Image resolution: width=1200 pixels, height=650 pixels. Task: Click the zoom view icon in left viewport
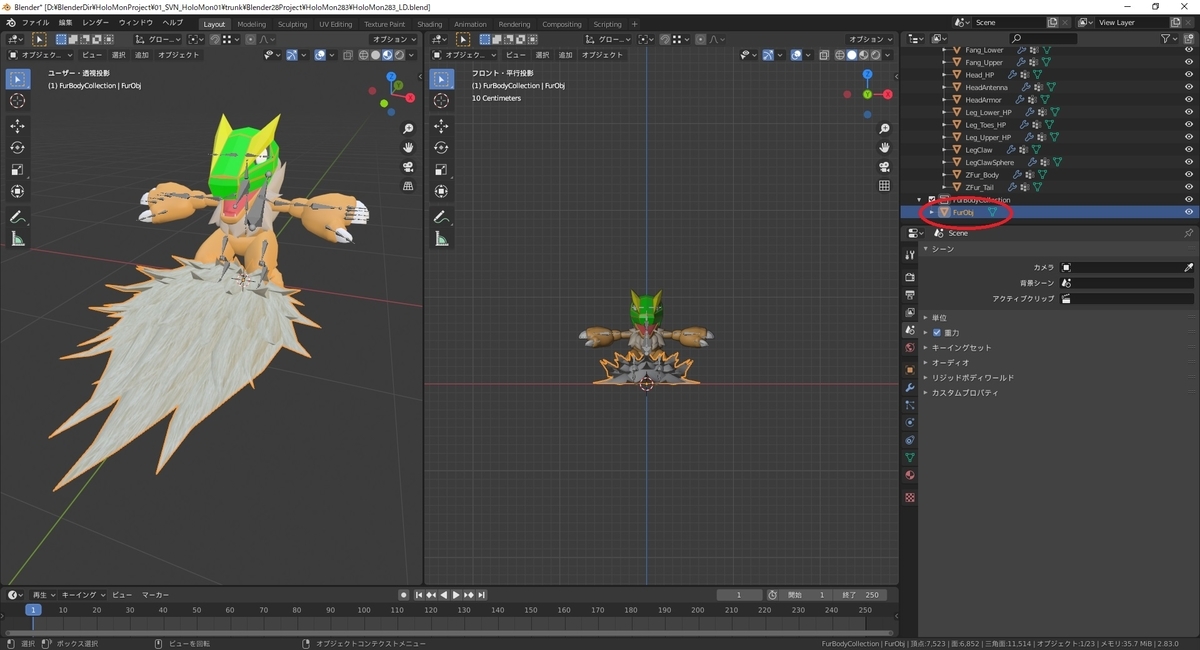(408, 129)
